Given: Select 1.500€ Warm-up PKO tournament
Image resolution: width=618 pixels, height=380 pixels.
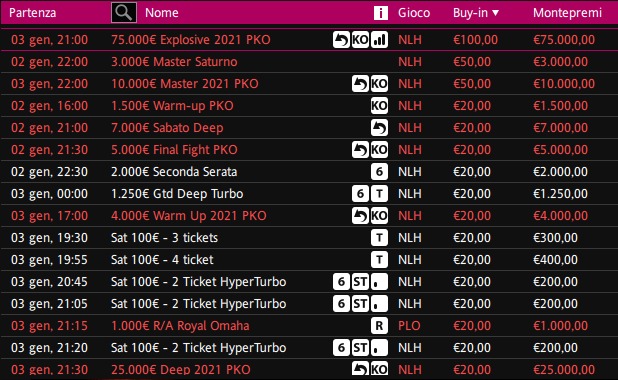Looking at the screenshot, I should pos(172,106).
